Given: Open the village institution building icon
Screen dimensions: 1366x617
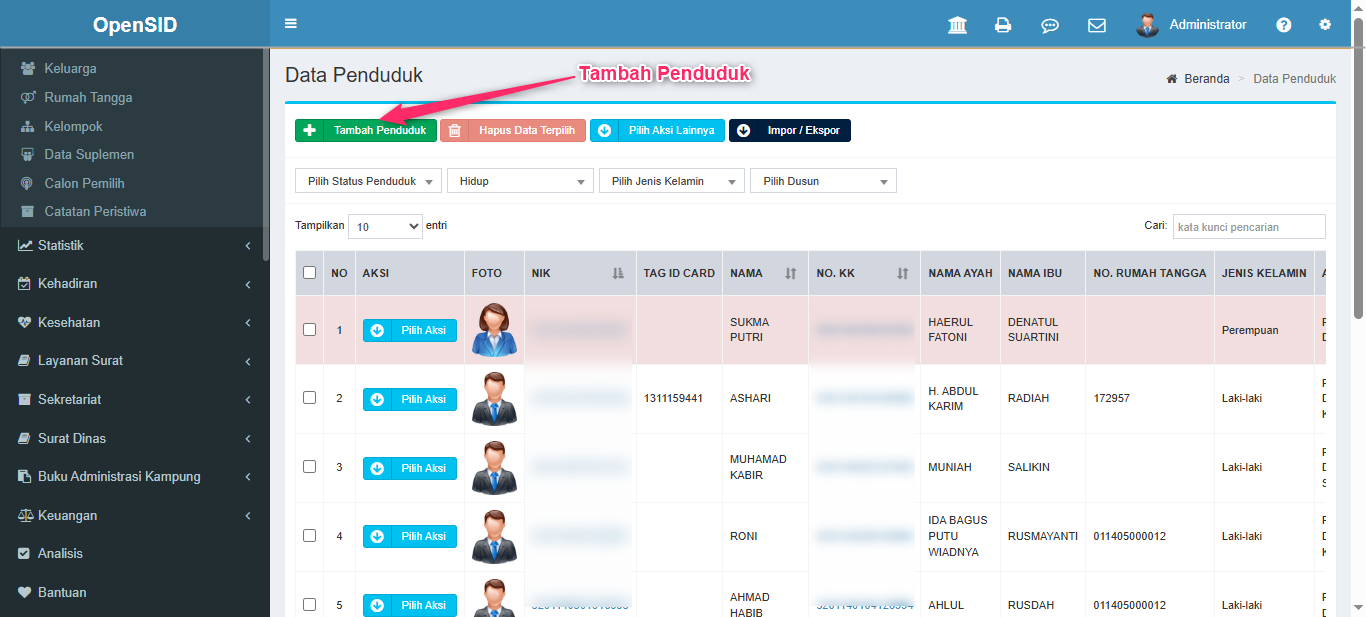Looking at the screenshot, I should pos(957,25).
